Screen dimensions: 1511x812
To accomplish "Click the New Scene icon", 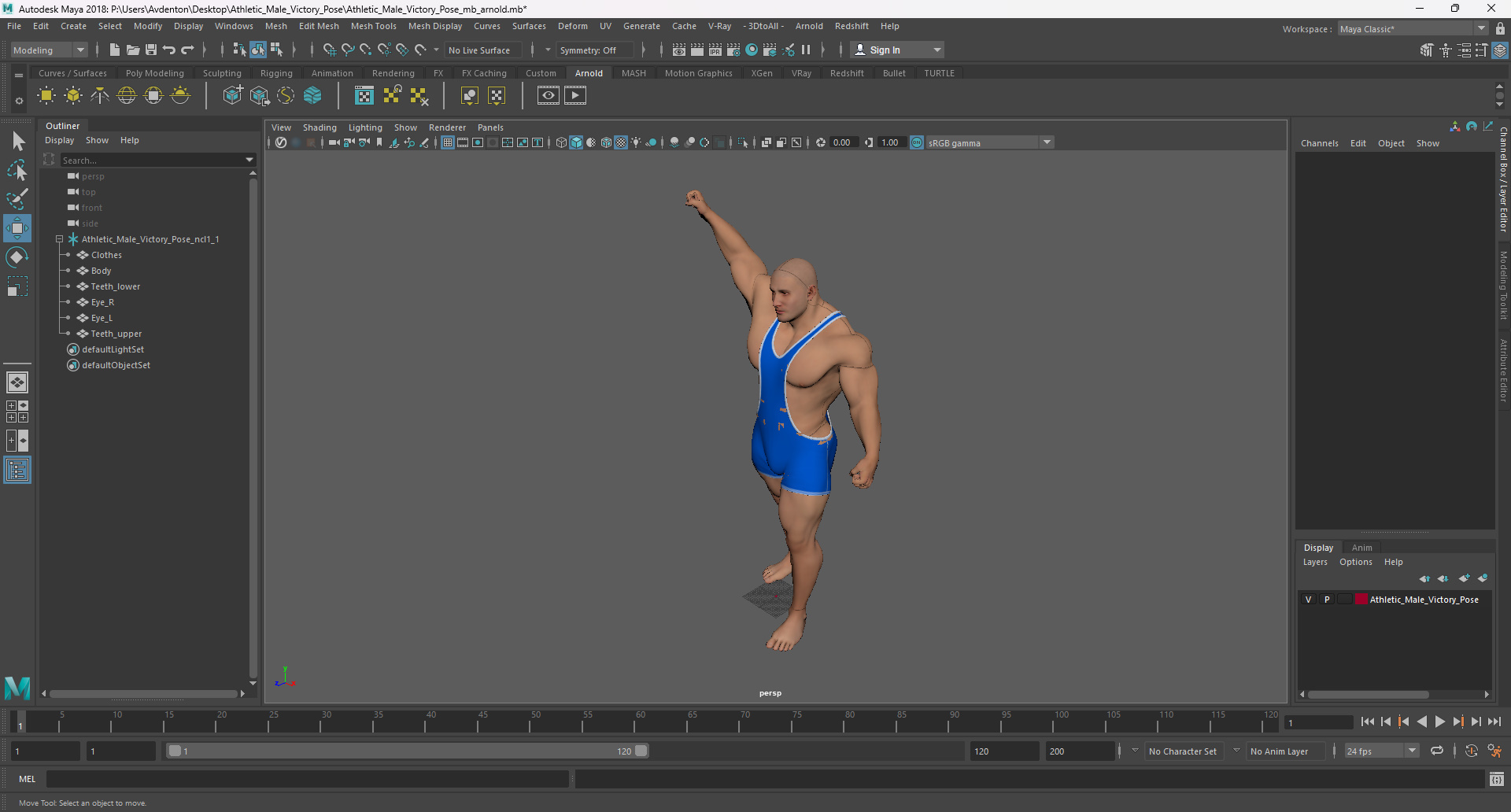I will (115, 50).
